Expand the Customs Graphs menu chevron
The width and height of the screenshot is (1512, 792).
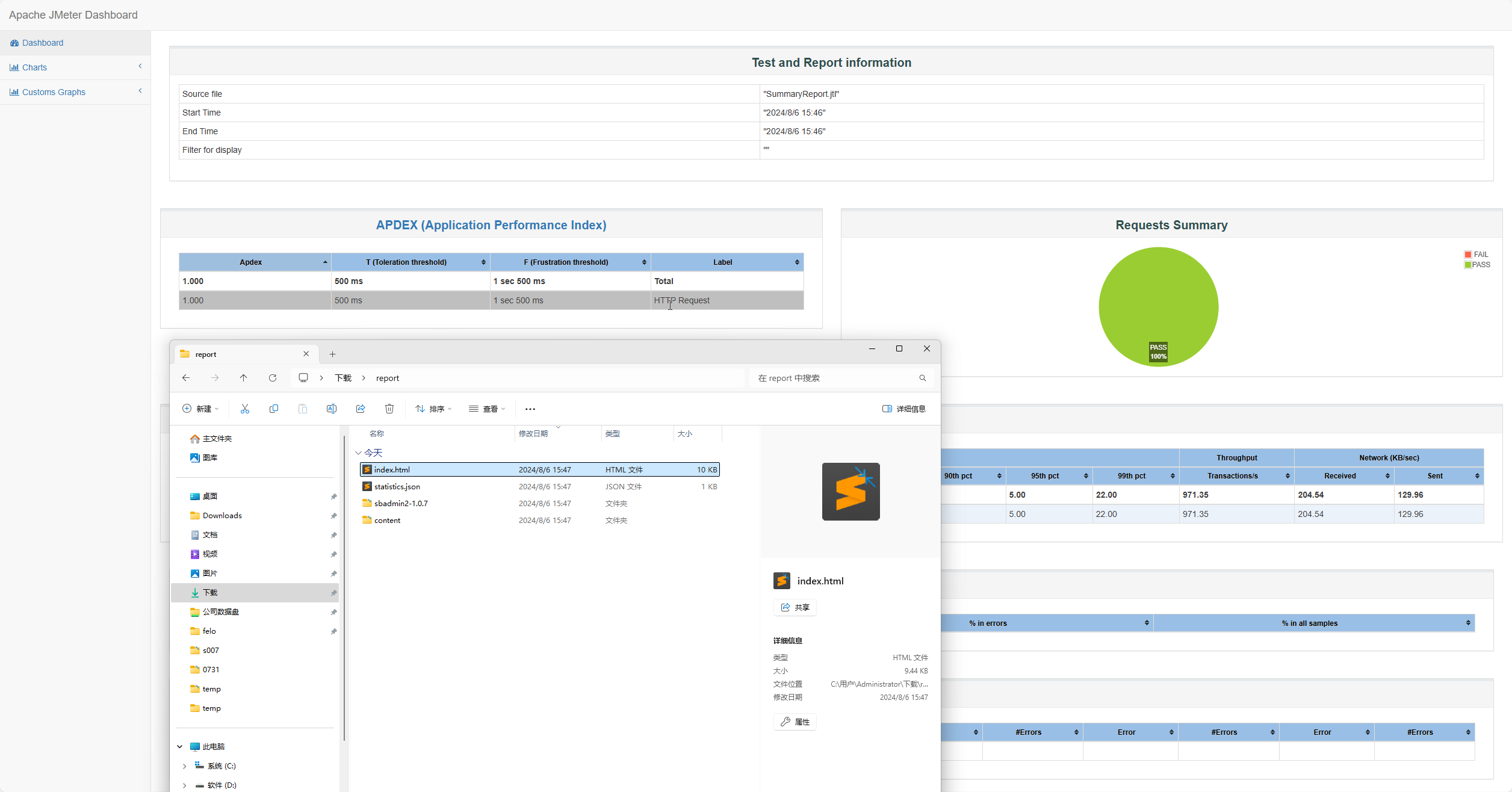(x=140, y=91)
